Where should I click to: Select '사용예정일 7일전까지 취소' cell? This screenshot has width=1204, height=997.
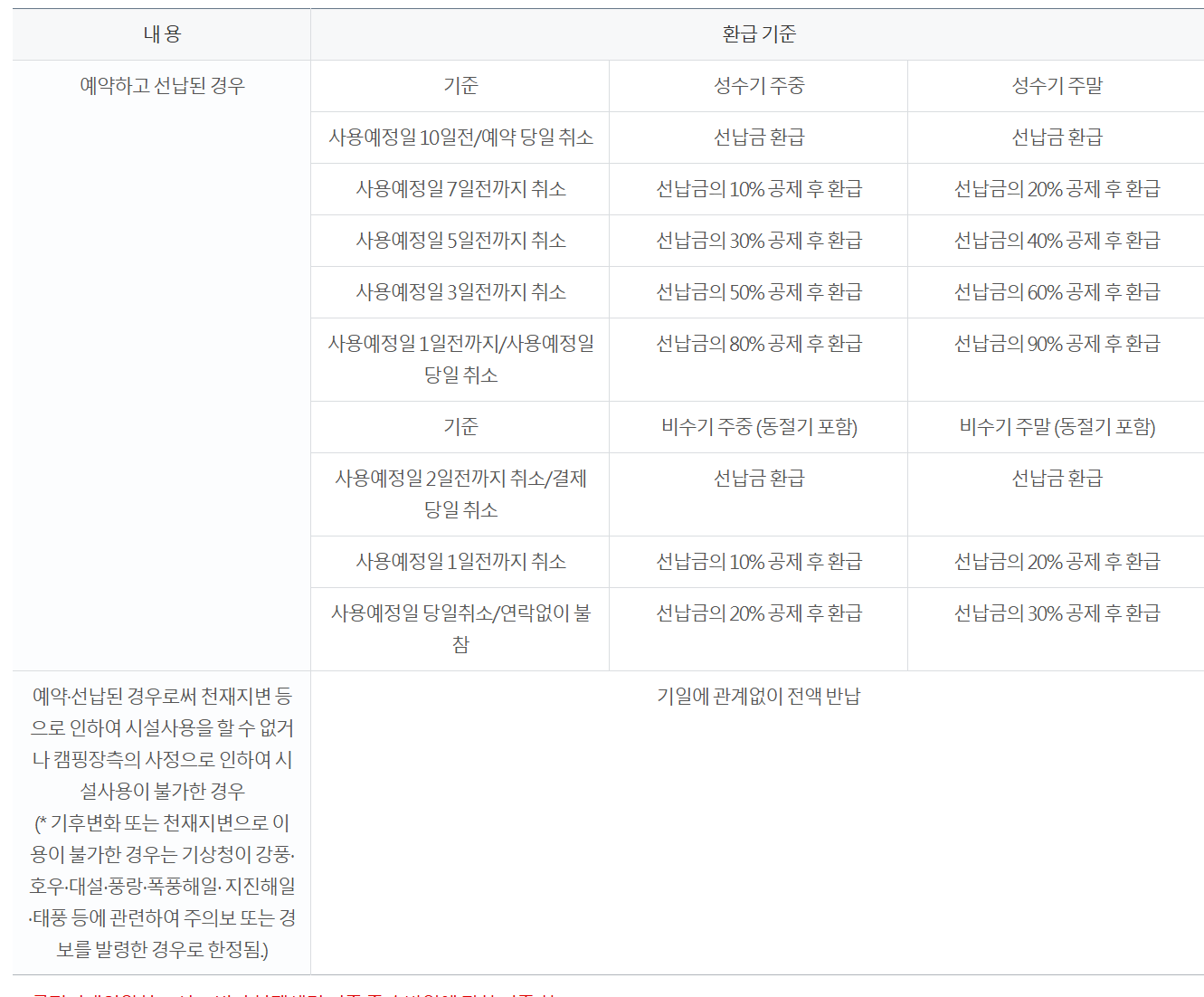click(460, 189)
